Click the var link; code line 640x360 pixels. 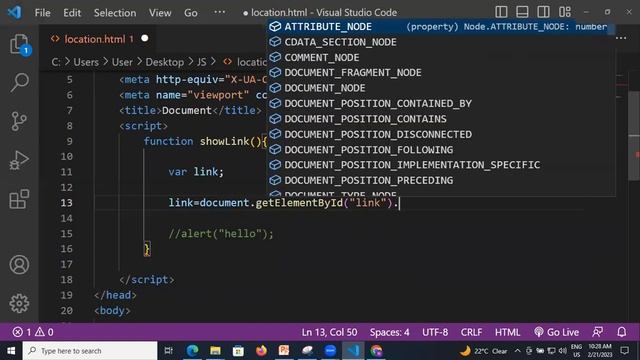(x=196, y=172)
